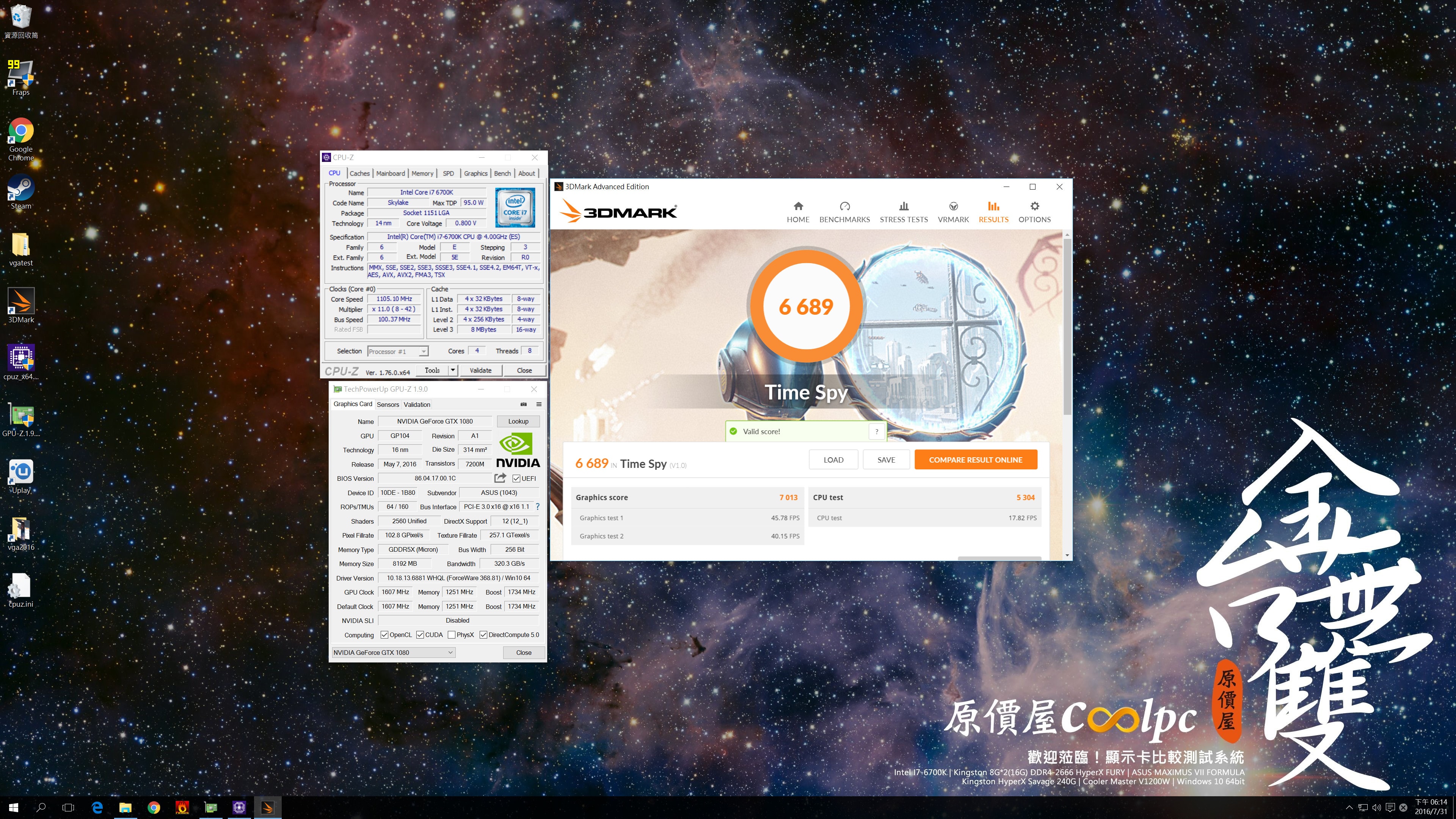This screenshot has height=819, width=1456.
Task: Open the taskbar clock and date
Action: click(x=1431, y=807)
